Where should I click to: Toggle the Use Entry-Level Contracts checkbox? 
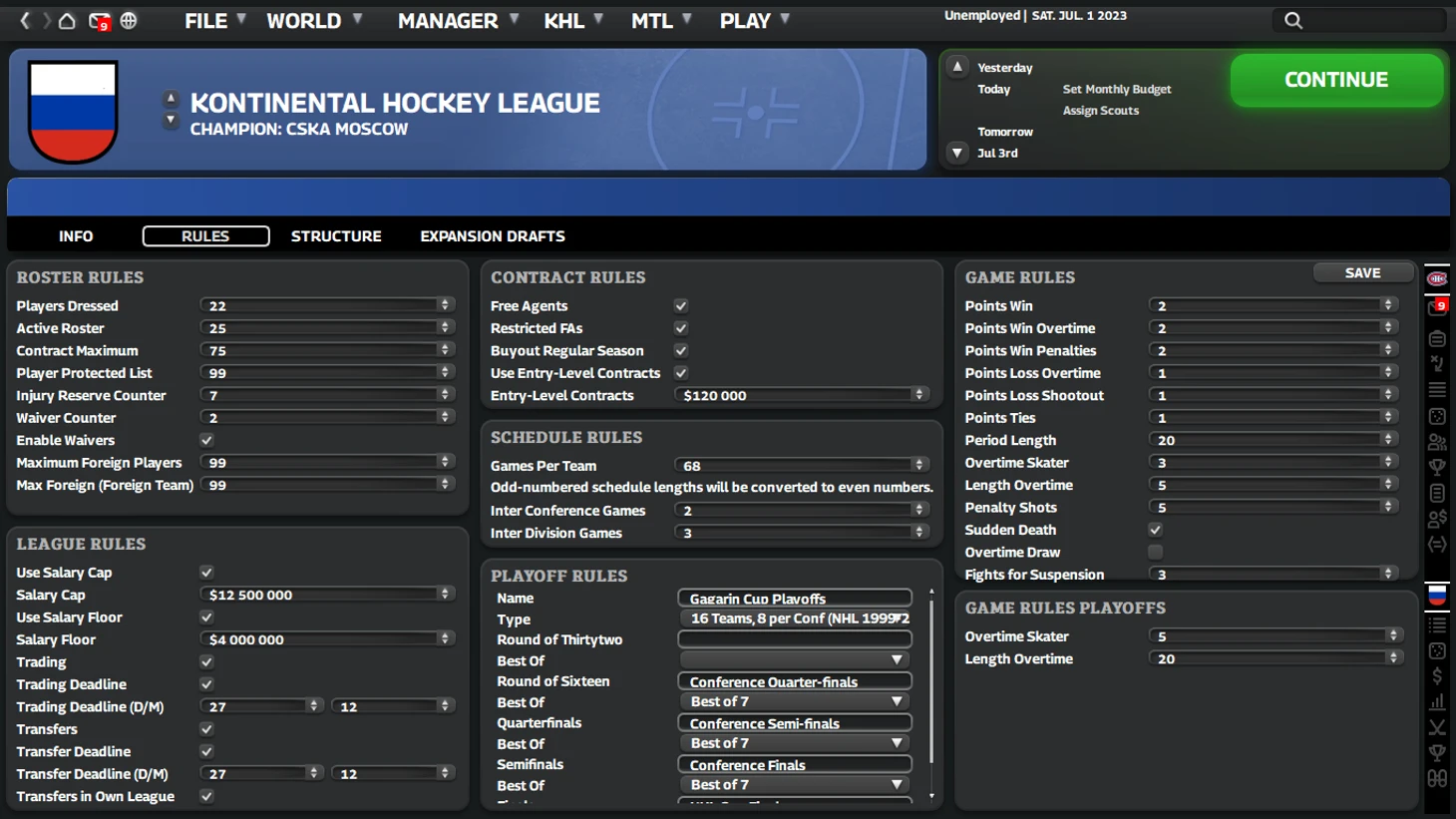click(x=681, y=373)
